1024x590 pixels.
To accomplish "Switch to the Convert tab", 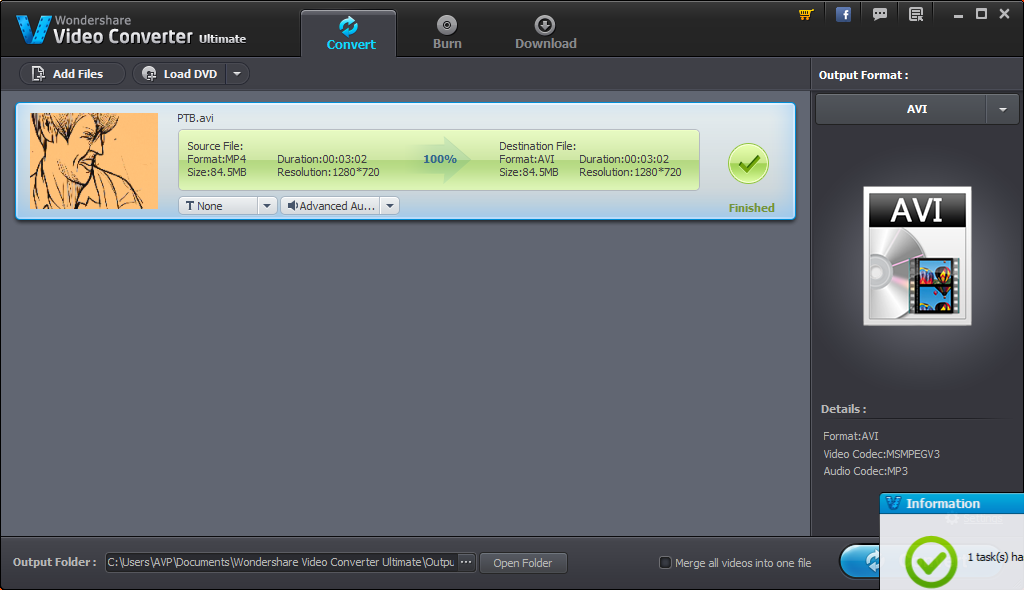I will click(349, 34).
